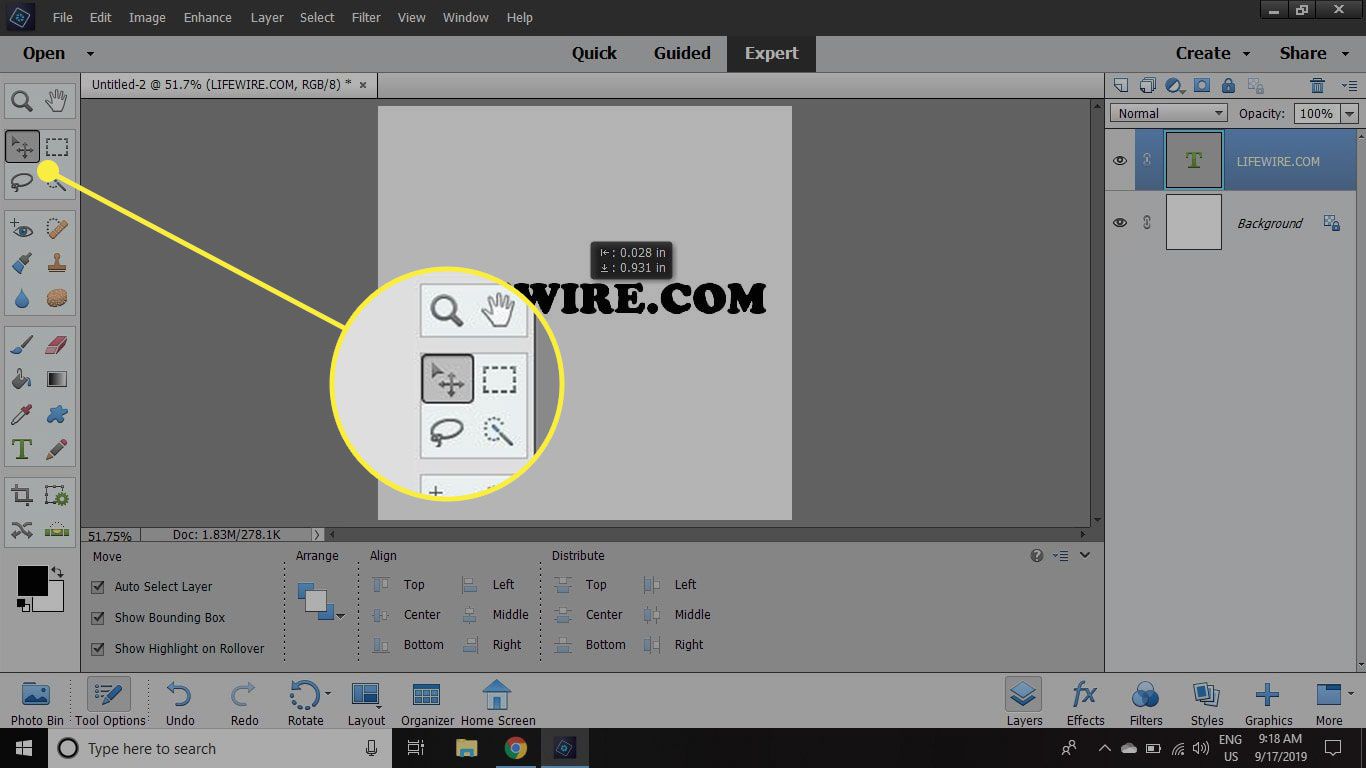Image resolution: width=1366 pixels, height=768 pixels.
Task: Go to Home Screen
Action: [497, 703]
